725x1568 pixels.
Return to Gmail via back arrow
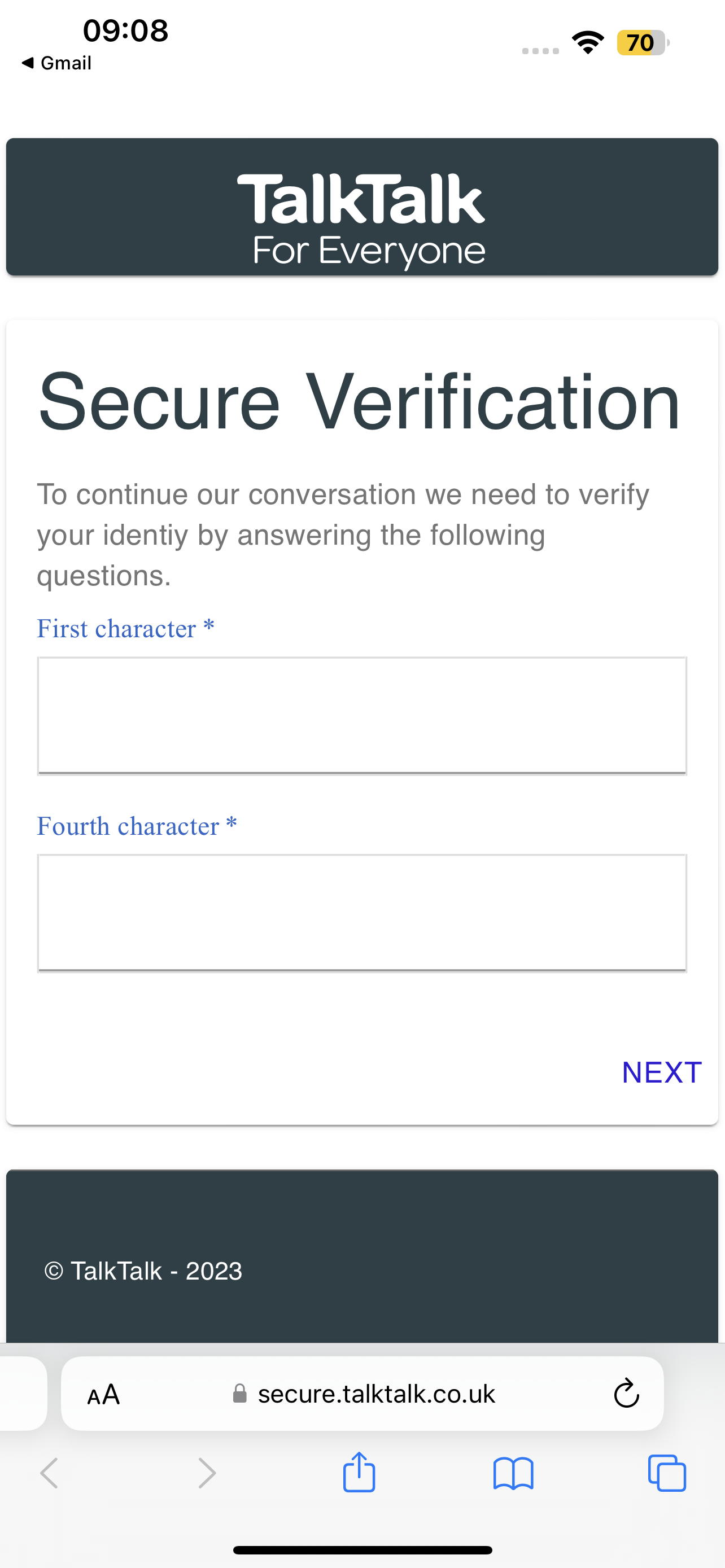(x=56, y=63)
